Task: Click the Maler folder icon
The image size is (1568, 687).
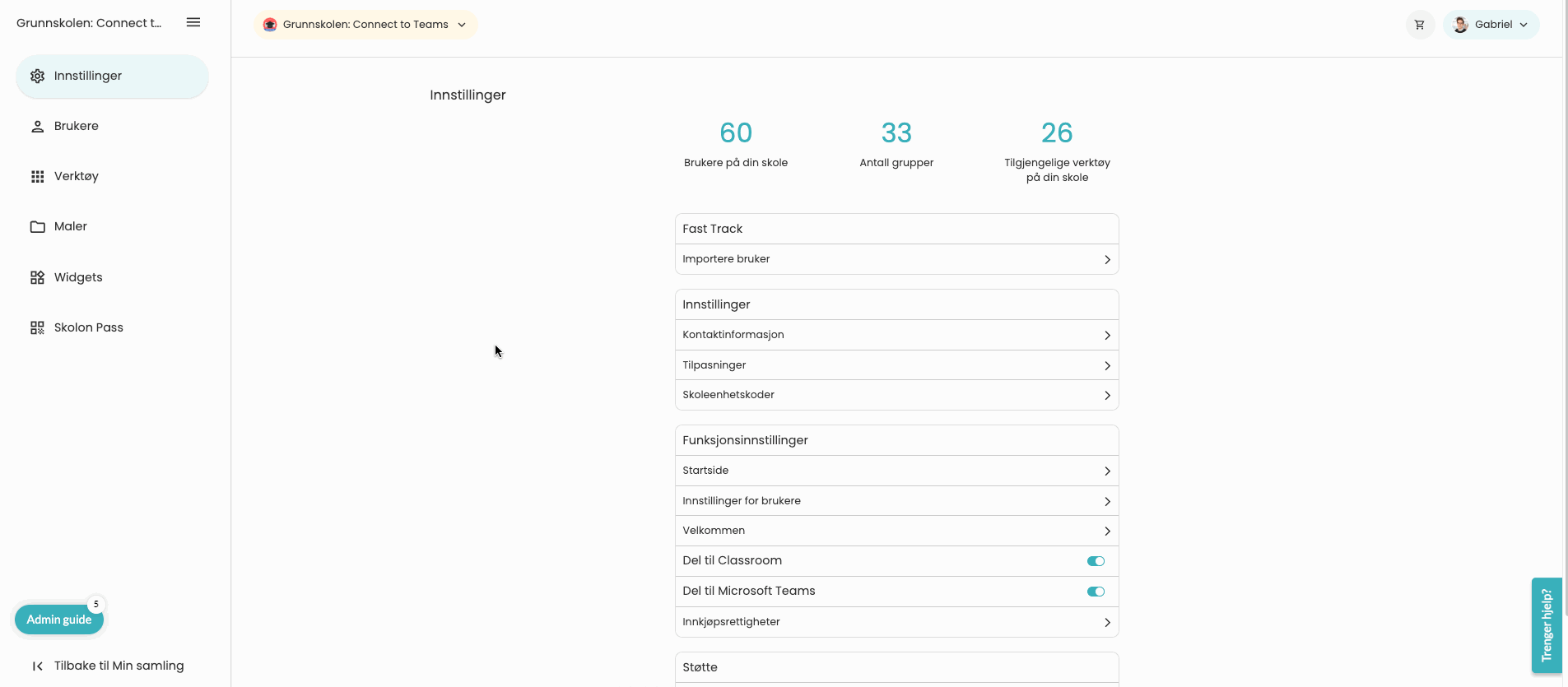Action: click(37, 227)
